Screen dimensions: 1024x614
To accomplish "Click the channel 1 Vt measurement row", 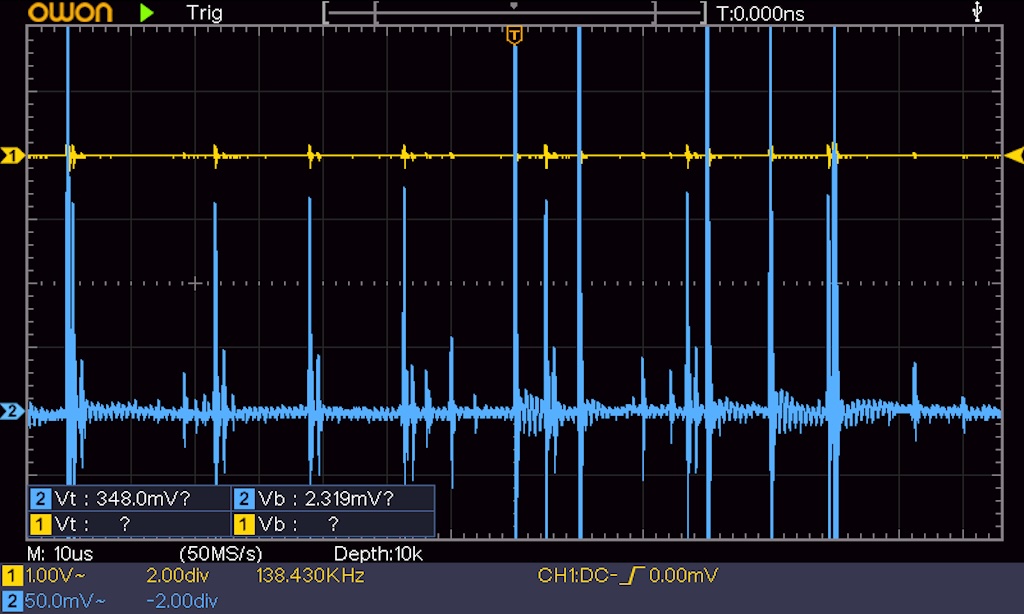I will pyautogui.click(x=129, y=524).
